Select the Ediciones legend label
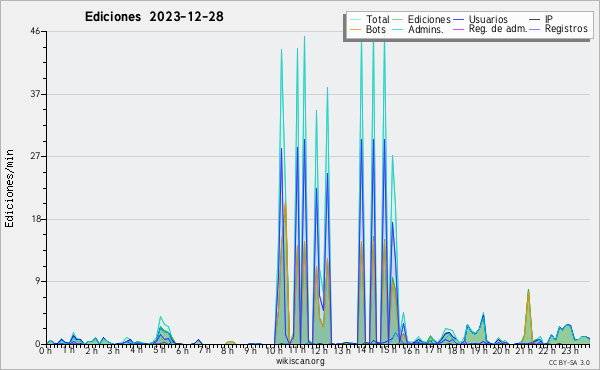 [429, 19]
